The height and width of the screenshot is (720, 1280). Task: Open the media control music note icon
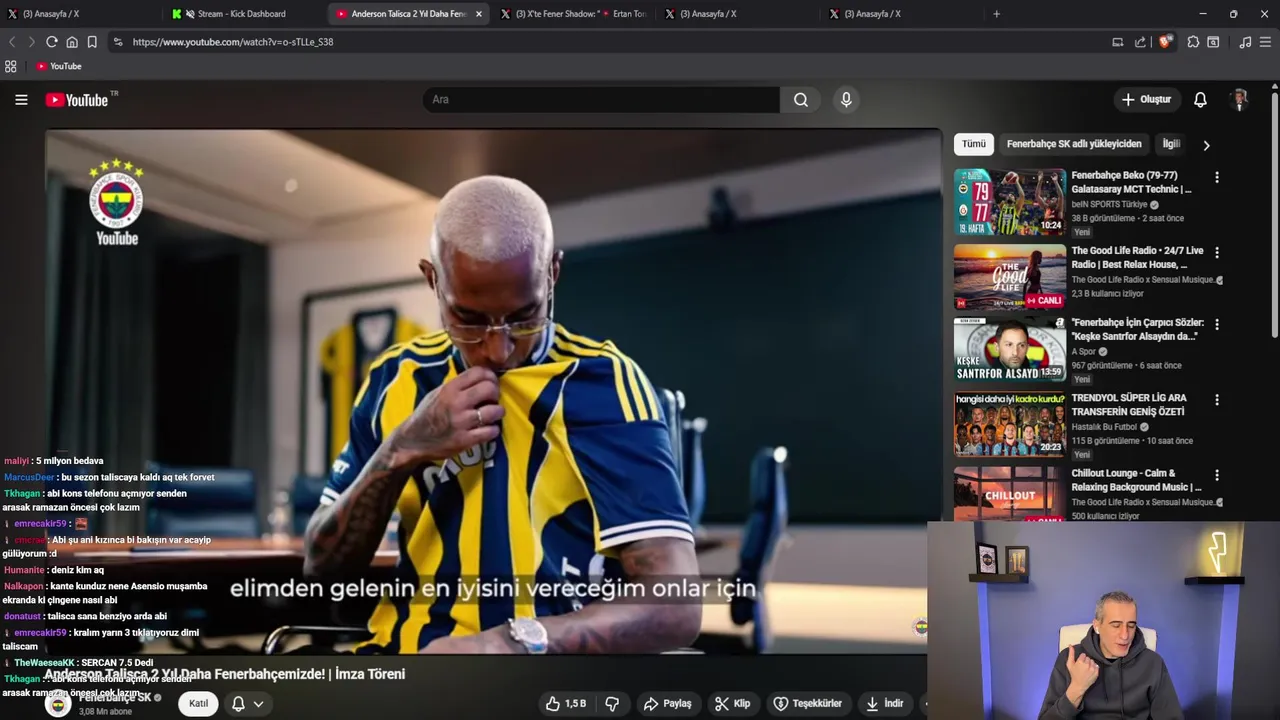point(1245,42)
